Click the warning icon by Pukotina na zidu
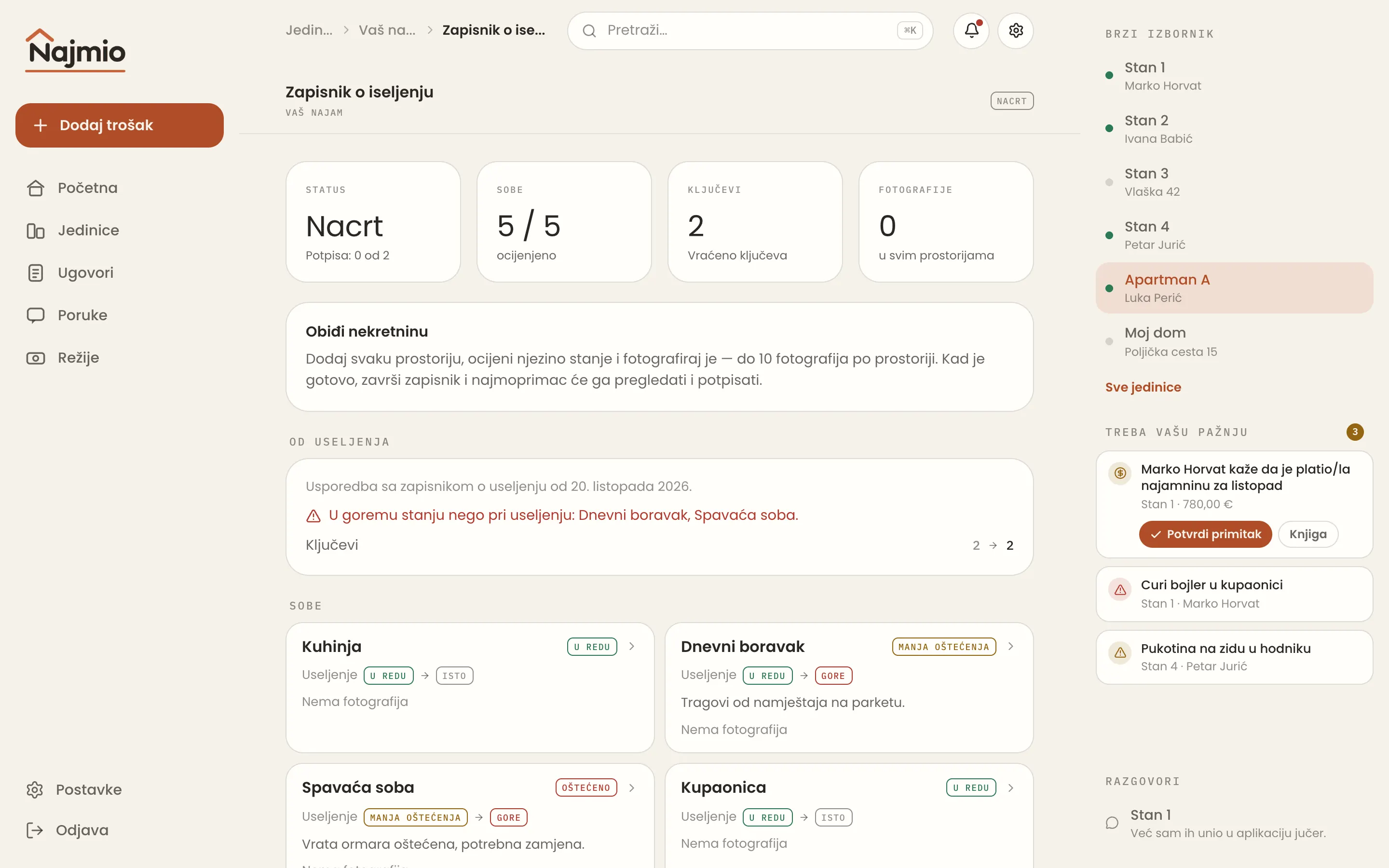Image resolution: width=1389 pixels, height=868 pixels. tap(1120, 653)
